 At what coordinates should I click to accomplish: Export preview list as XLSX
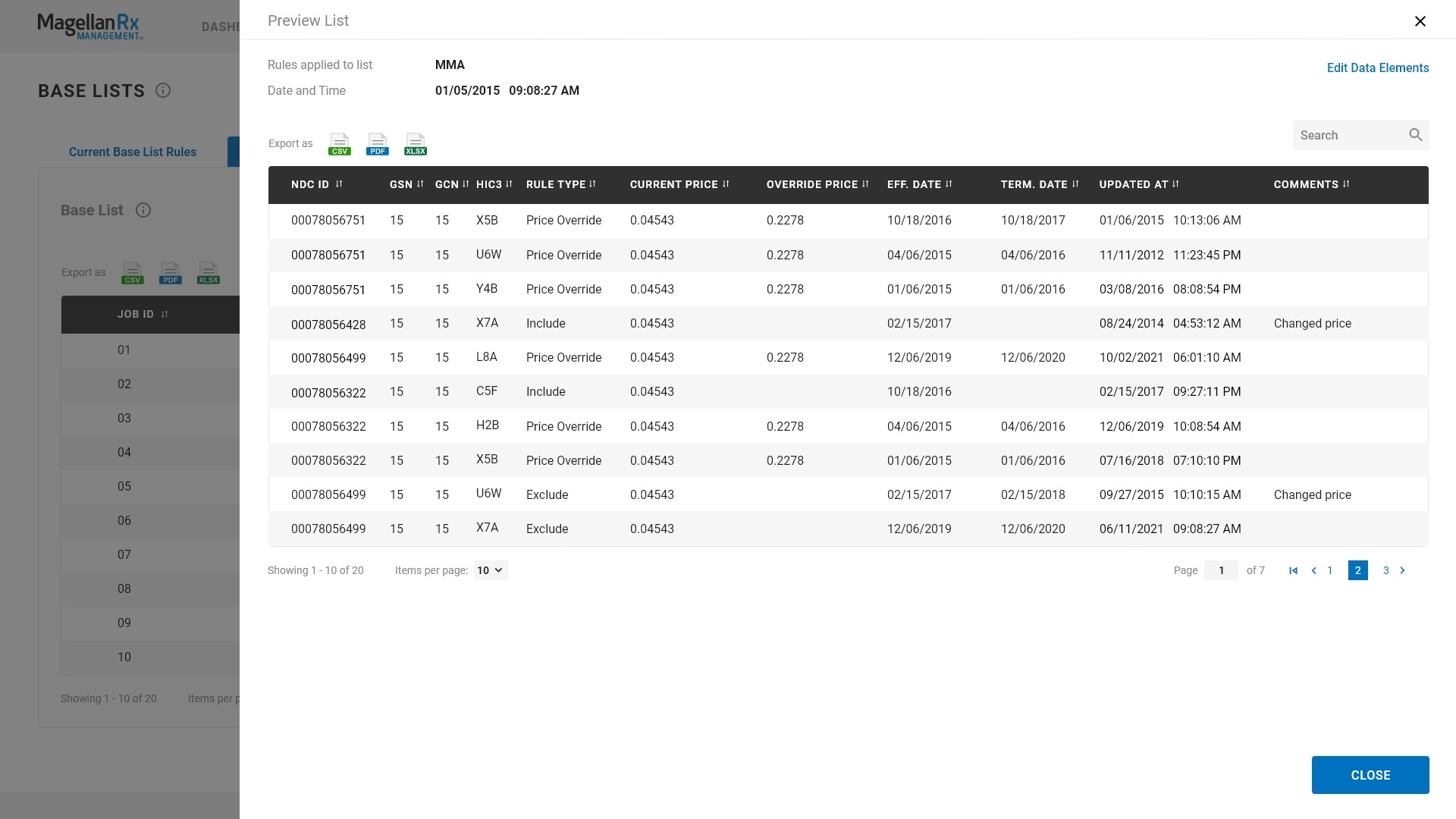tap(415, 144)
